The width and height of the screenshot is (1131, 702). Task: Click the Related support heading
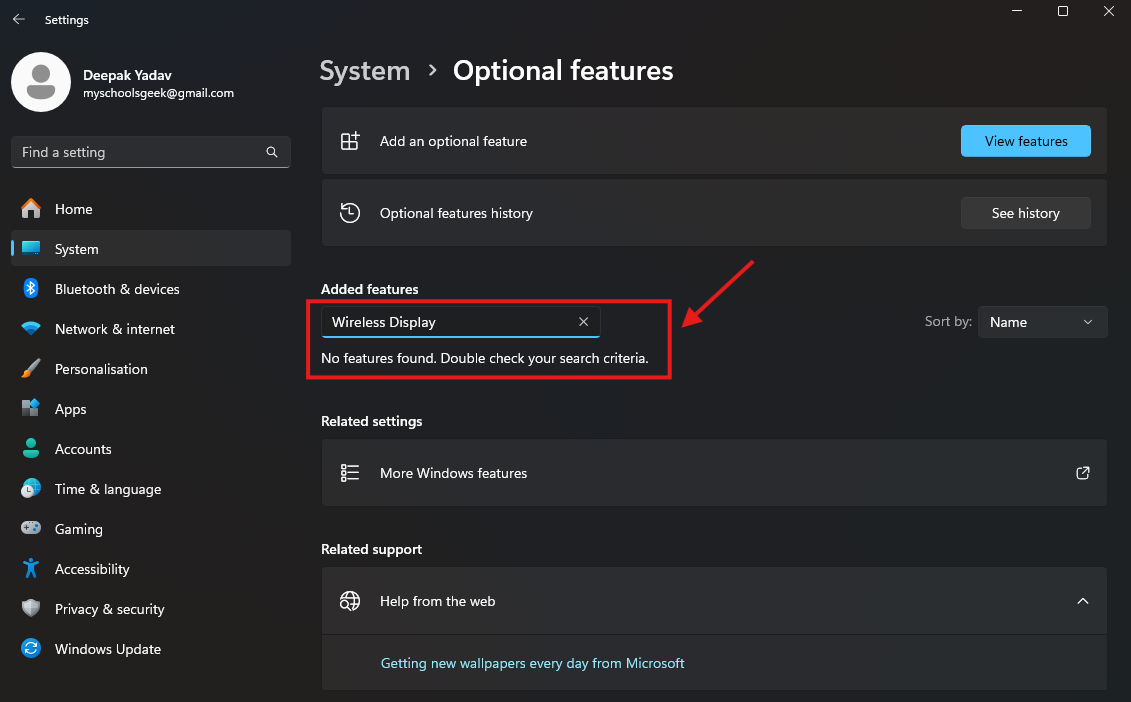371,549
